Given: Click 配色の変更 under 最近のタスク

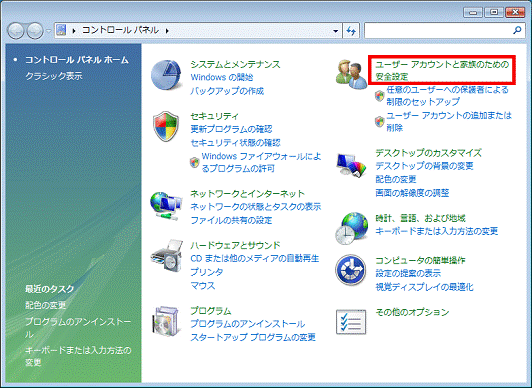Looking at the screenshot, I should point(45,305).
